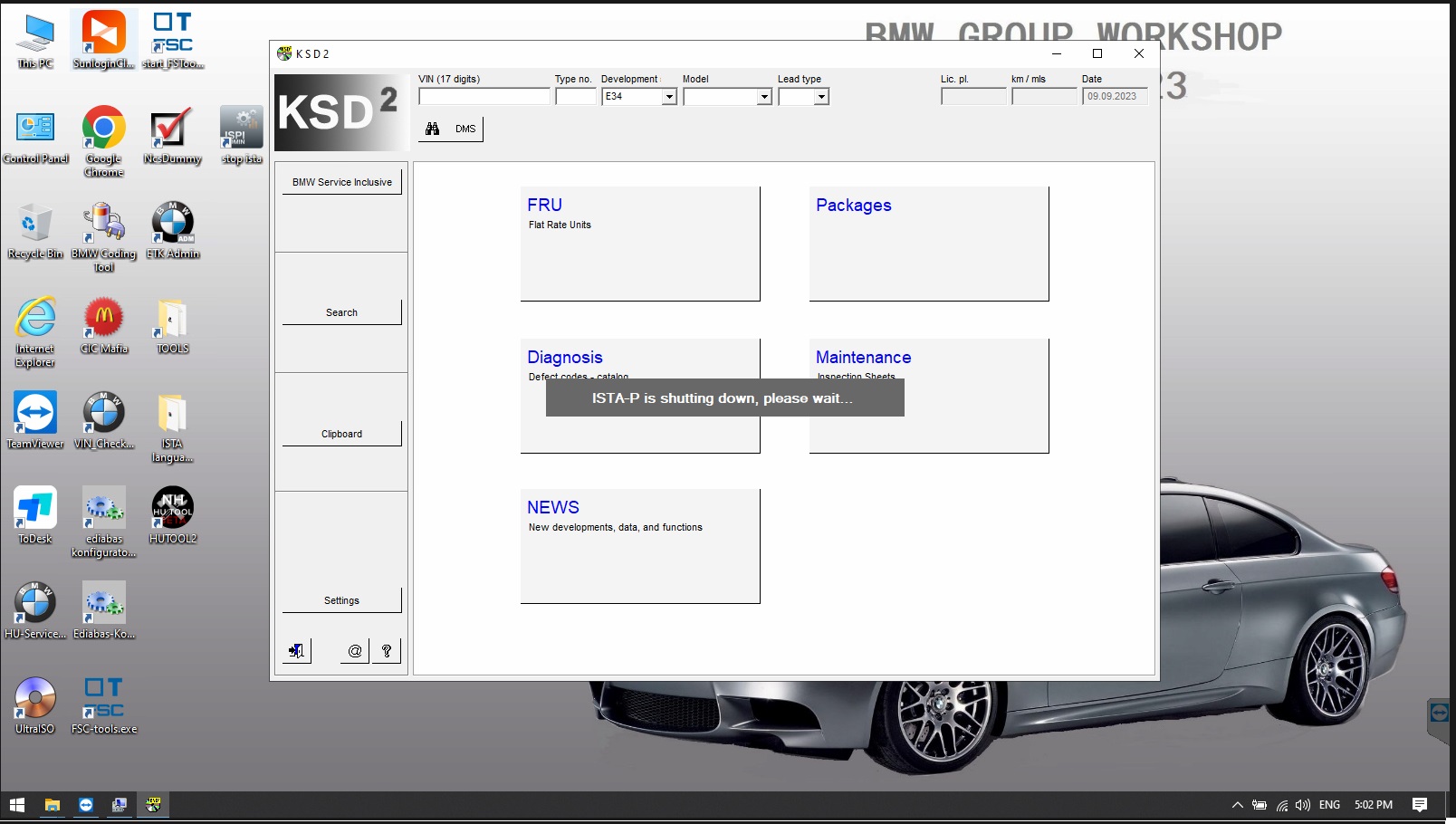The image size is (1456, 824).
Task: Open start FSTool desktop shortcut
Action: [173, 42]
